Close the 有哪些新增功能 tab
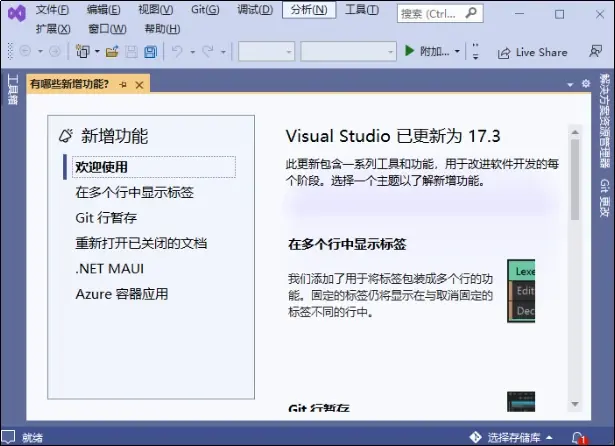 [139, 85]
